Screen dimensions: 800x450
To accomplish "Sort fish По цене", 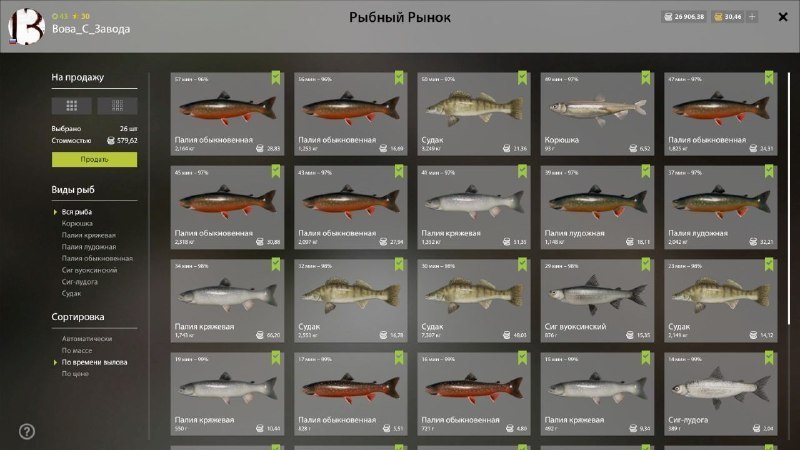I will coord(75,373).
